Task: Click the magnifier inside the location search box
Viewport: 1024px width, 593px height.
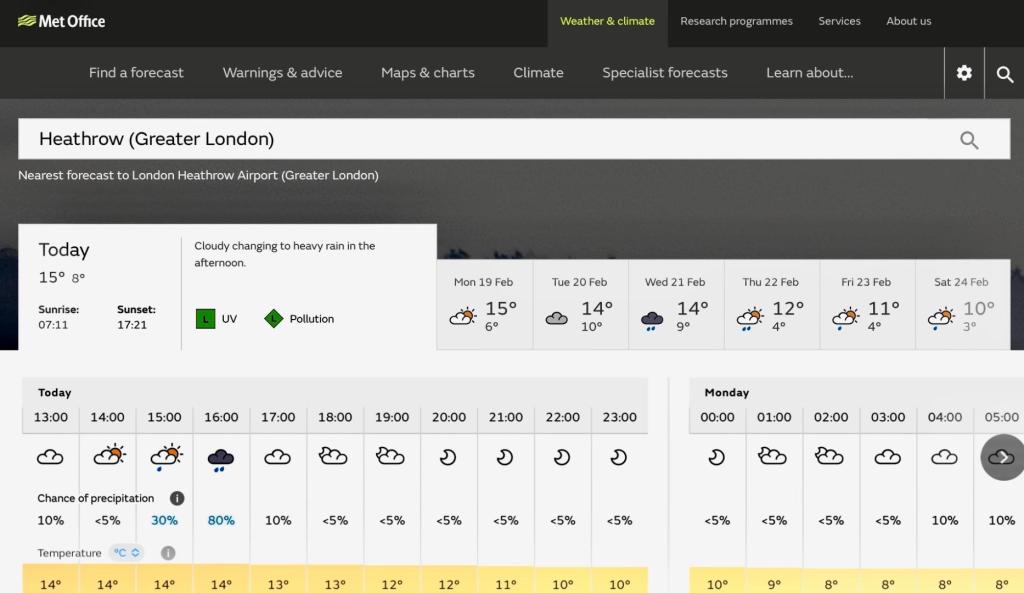Action: click(x=968, y=140)
